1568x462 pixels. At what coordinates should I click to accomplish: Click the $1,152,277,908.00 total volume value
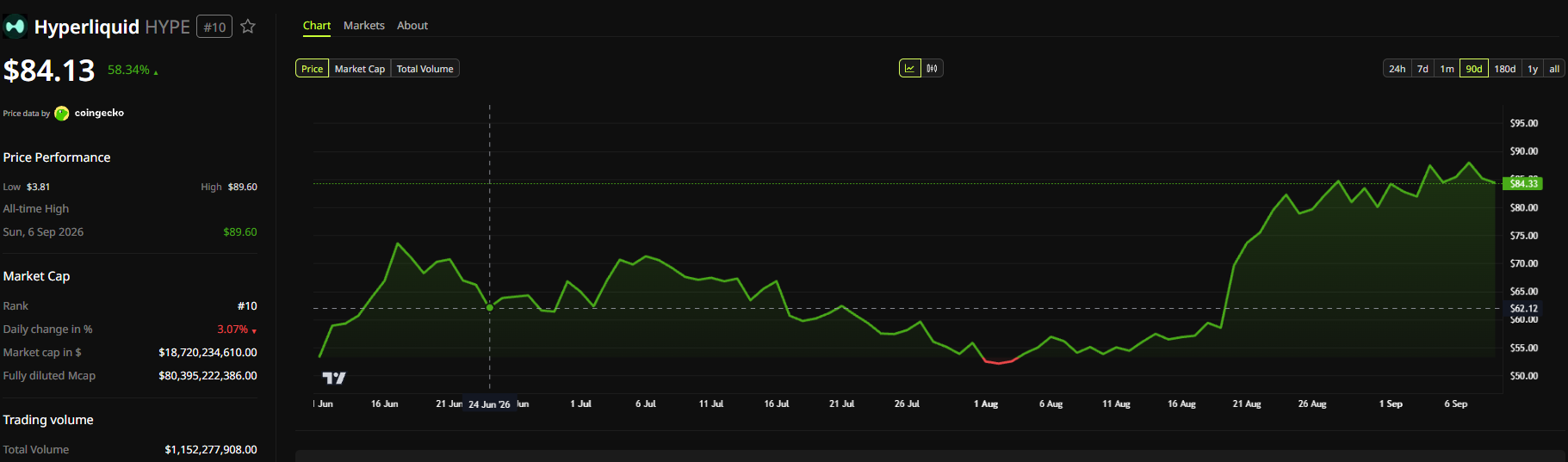tap(211, 450)
